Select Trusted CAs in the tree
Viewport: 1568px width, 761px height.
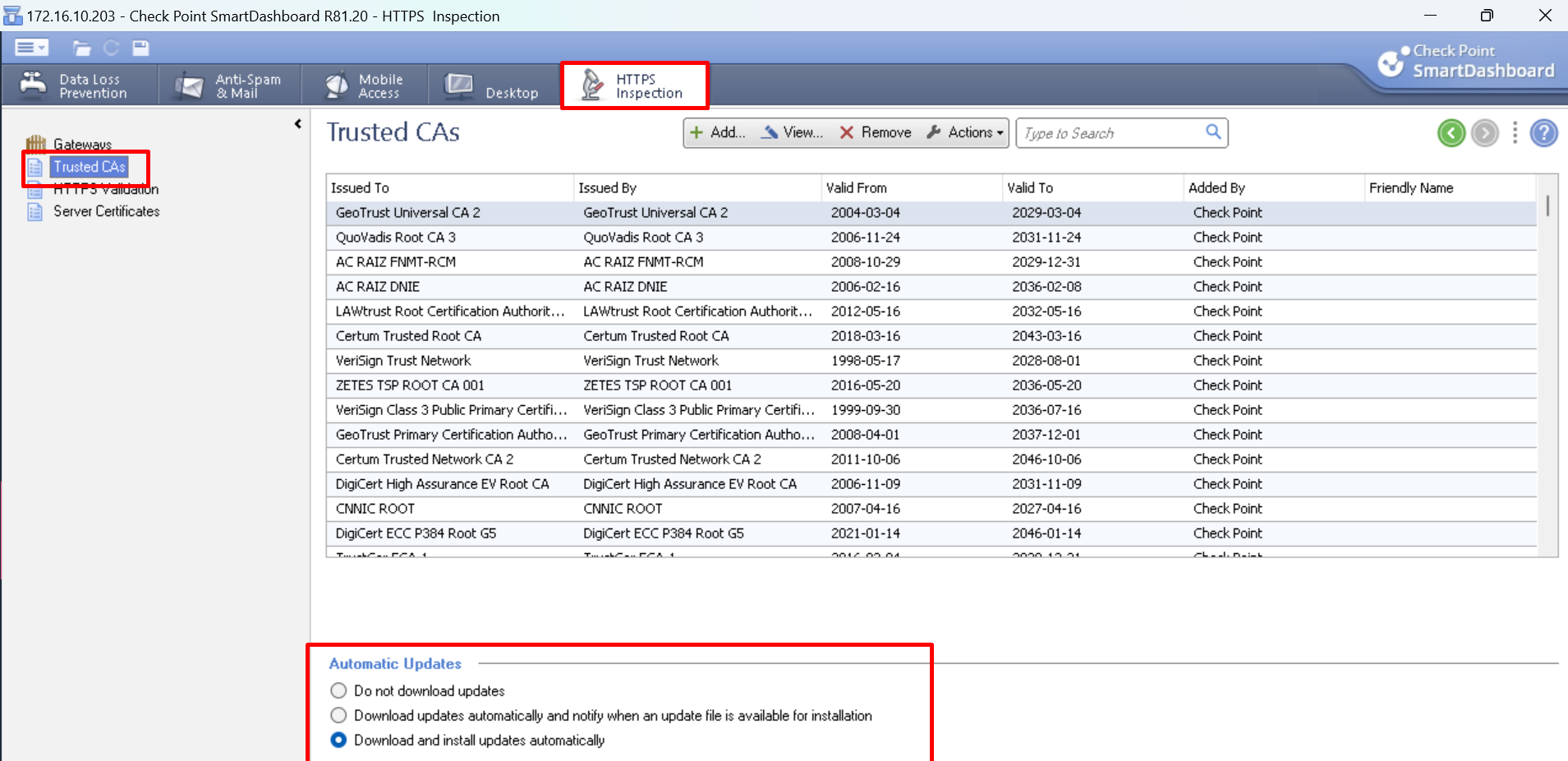[90, 167]
